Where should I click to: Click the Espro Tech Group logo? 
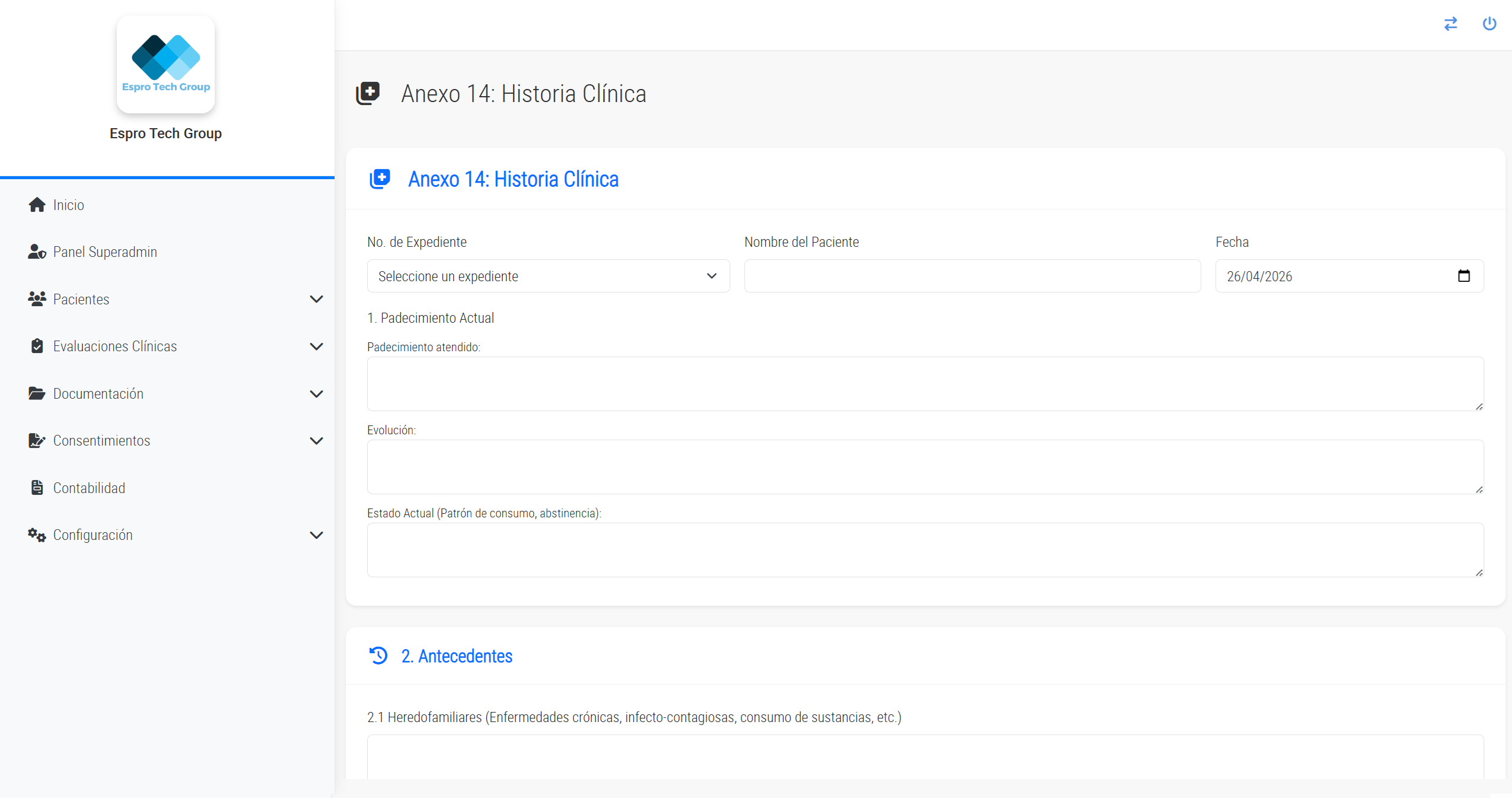(165, 64)
